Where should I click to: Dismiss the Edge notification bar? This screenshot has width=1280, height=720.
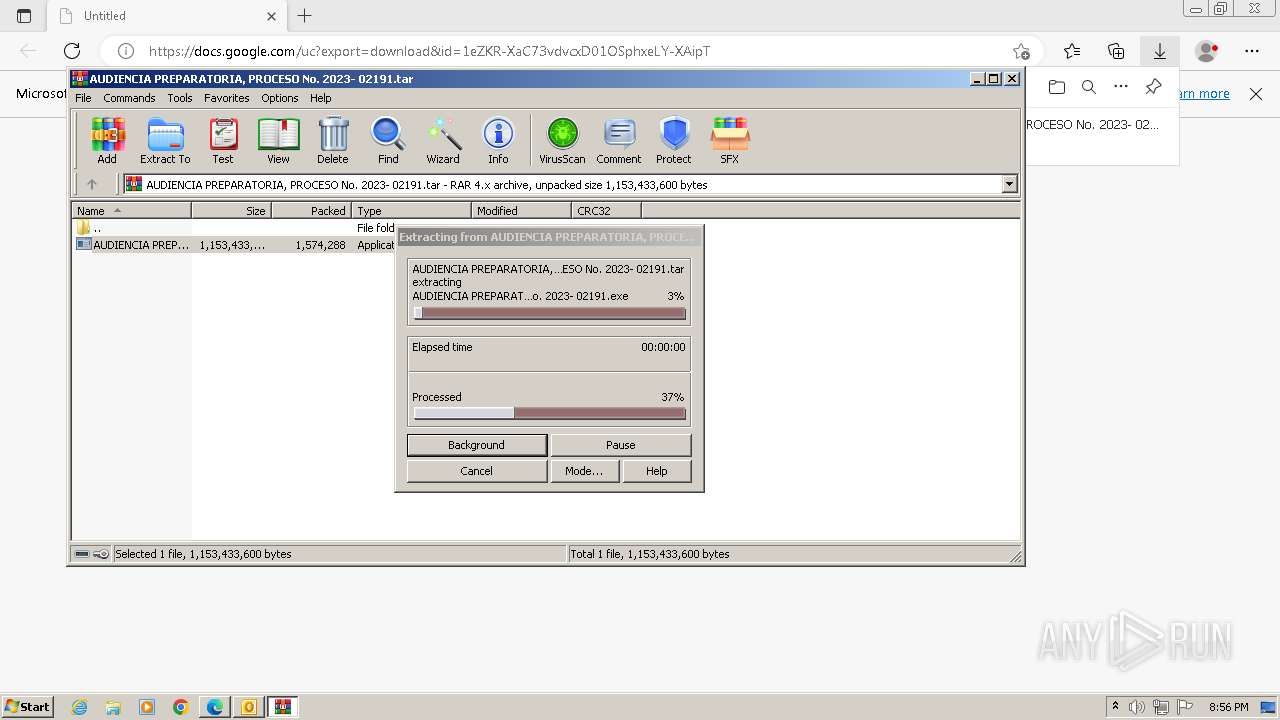(x=1256, y=94)
